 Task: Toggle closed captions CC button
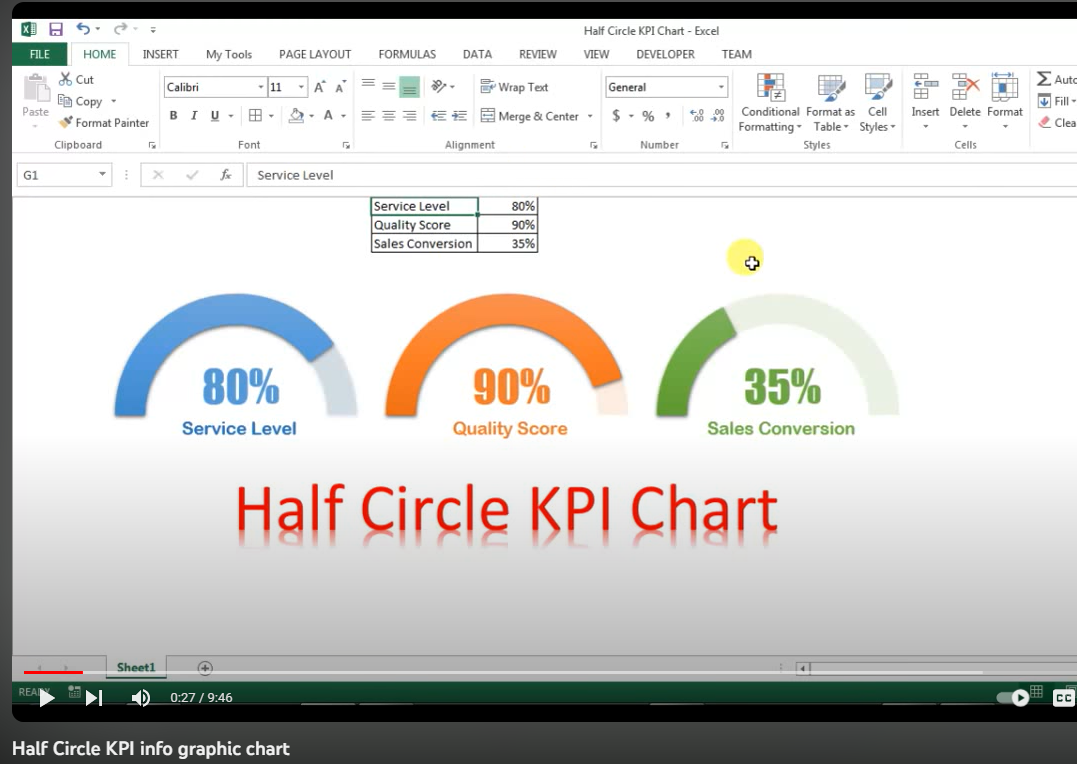1063,698
